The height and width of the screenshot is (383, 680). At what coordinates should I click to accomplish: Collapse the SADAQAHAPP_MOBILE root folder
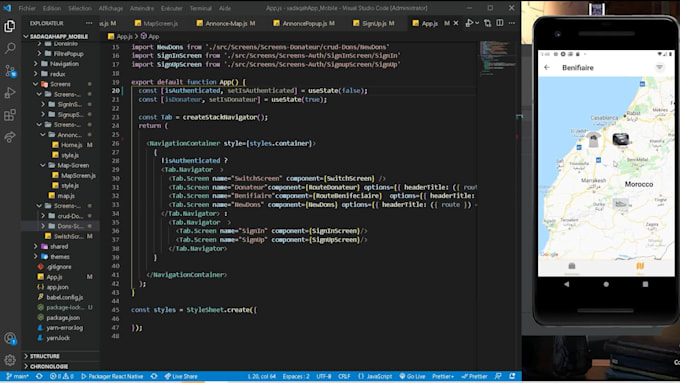[x=56, y=36]
